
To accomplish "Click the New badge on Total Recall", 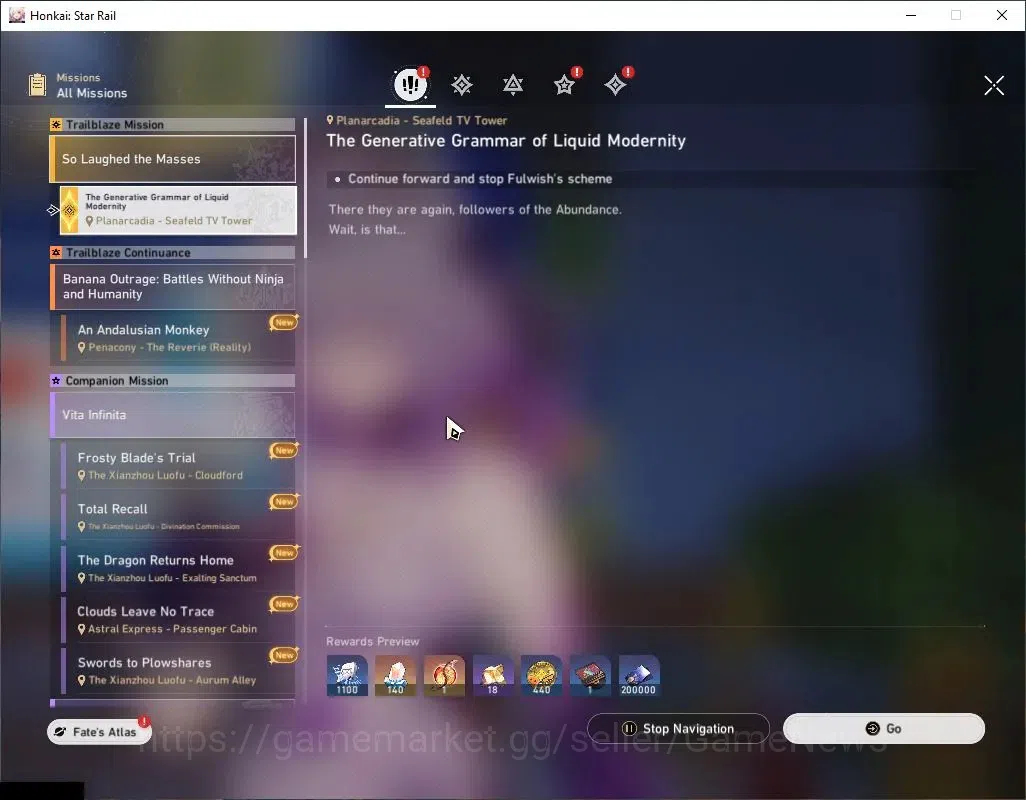I will click(x=284, y=502).
